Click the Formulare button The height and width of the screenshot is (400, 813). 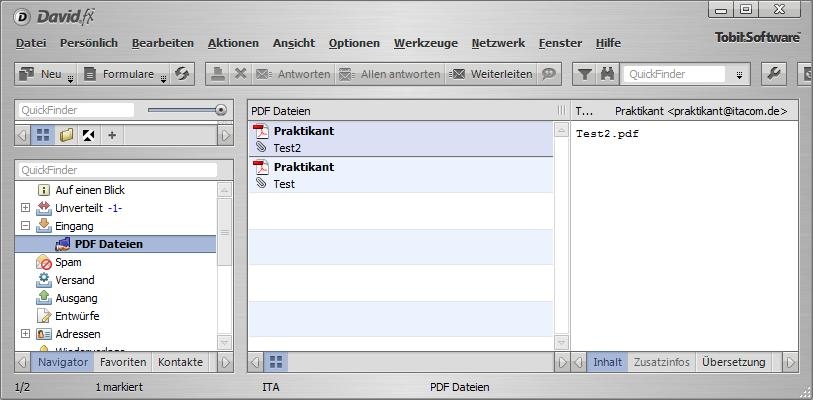122,74
